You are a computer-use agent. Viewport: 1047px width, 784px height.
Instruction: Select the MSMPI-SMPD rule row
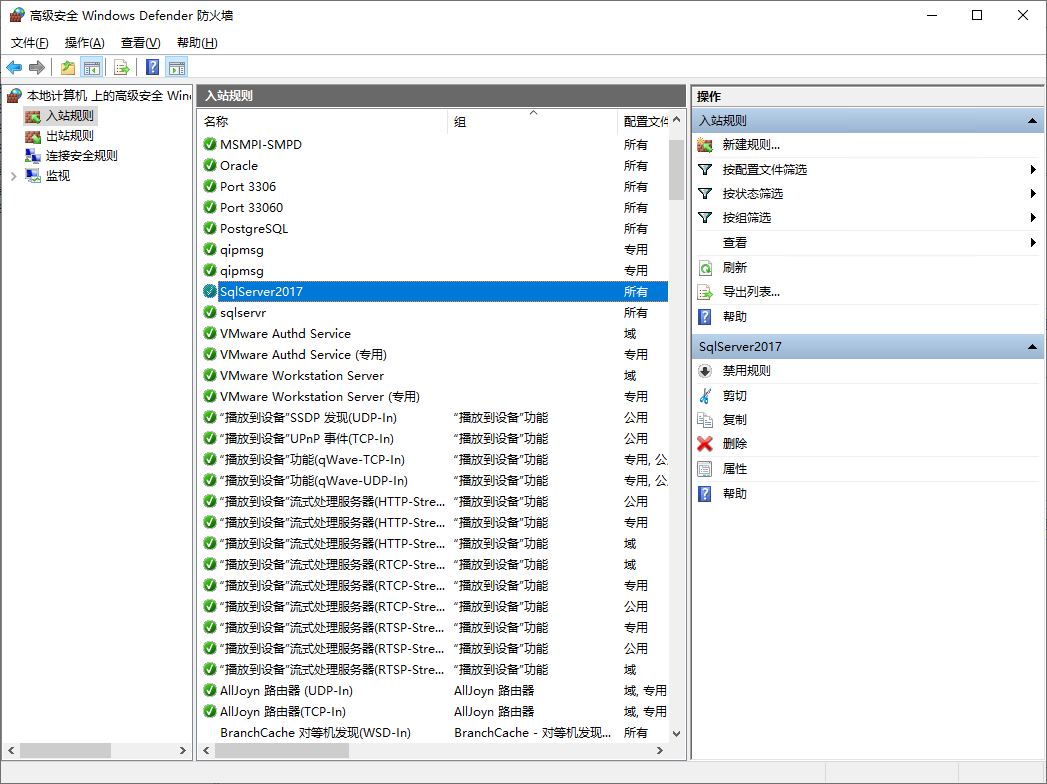pyautogui.click(x=434, y=144)
